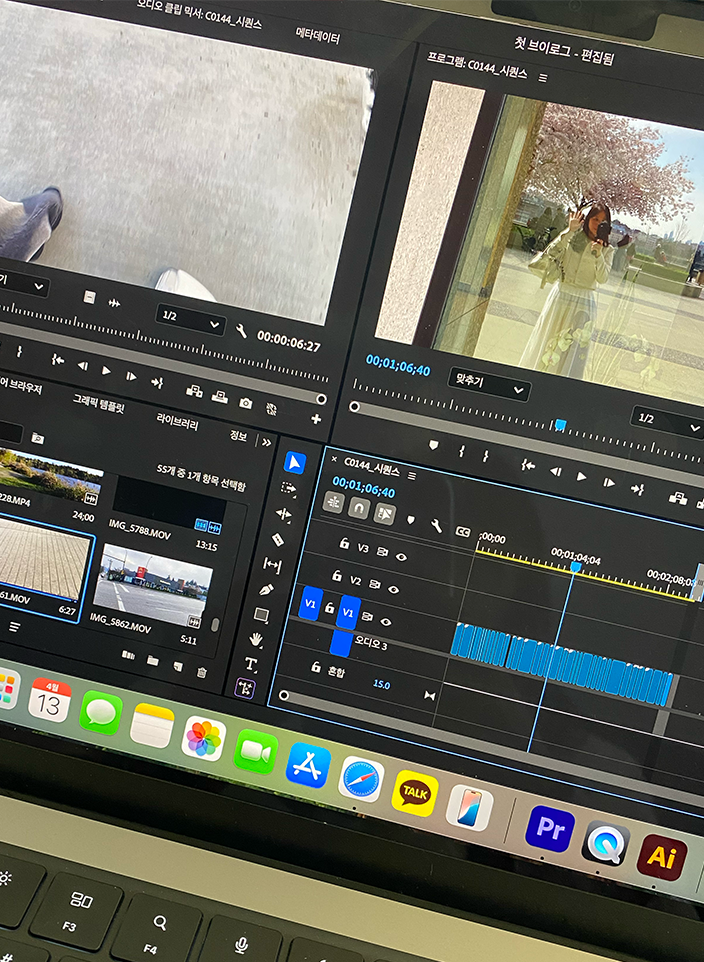Toggle the mix track lock

click(x=316, y=666)
